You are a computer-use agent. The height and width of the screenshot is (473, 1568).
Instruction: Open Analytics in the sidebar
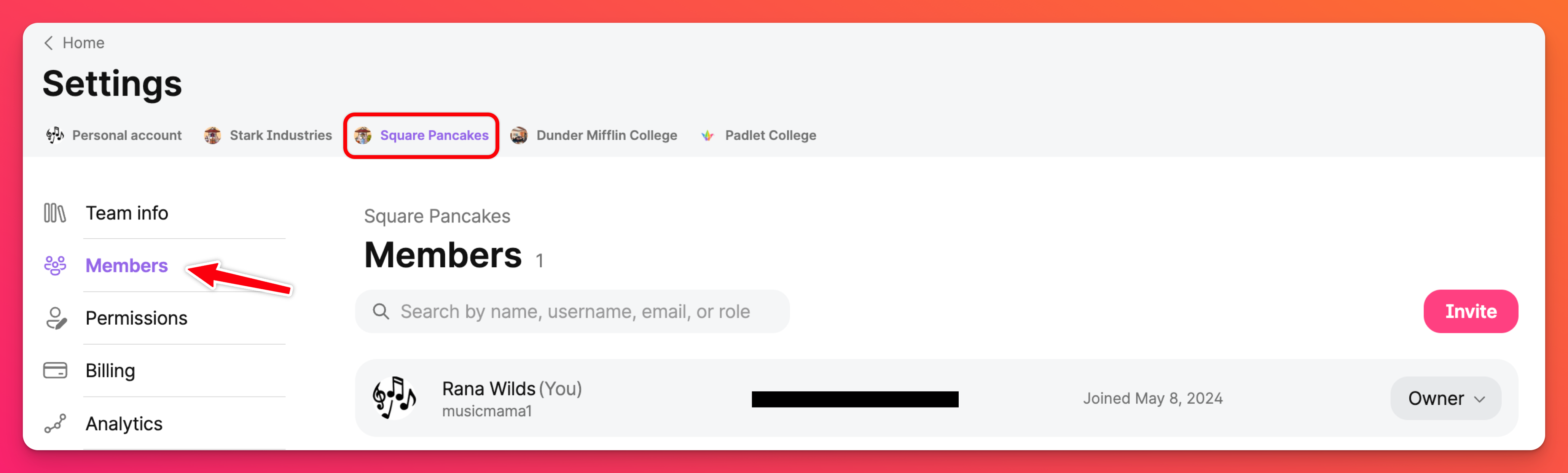point(124,424)
